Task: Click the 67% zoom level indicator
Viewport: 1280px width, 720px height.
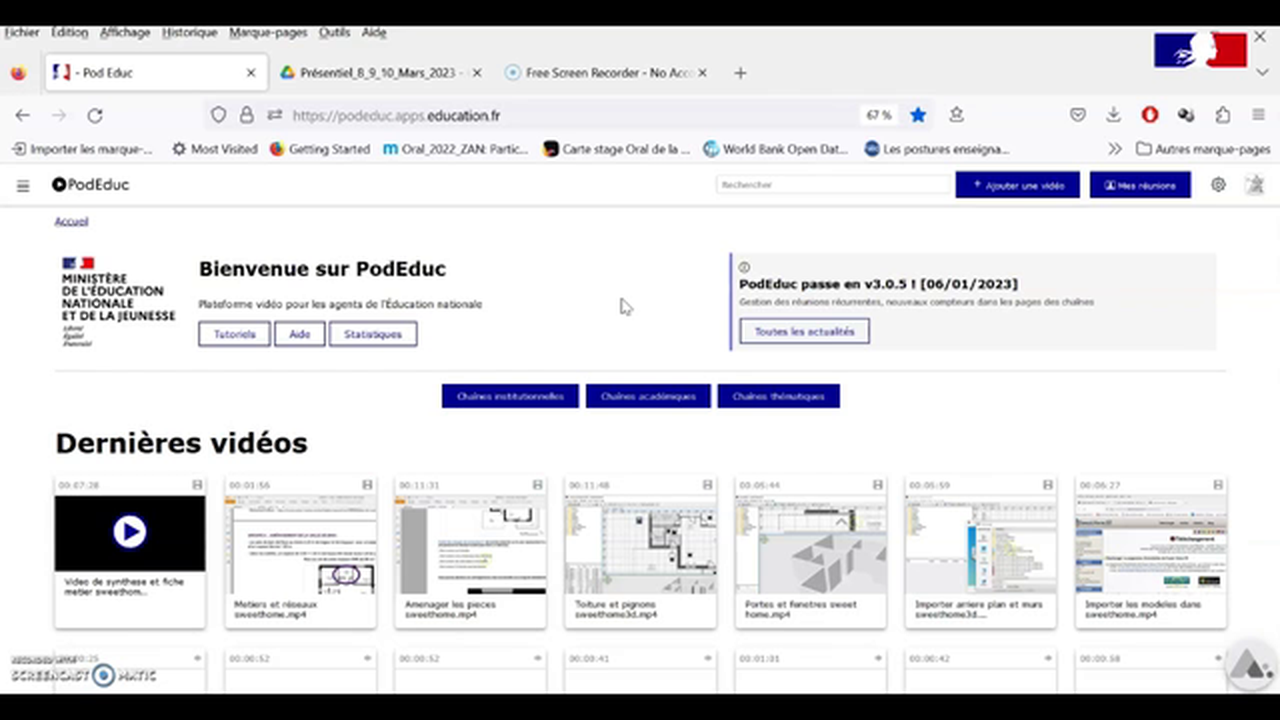Action: (x=879, y=115)
